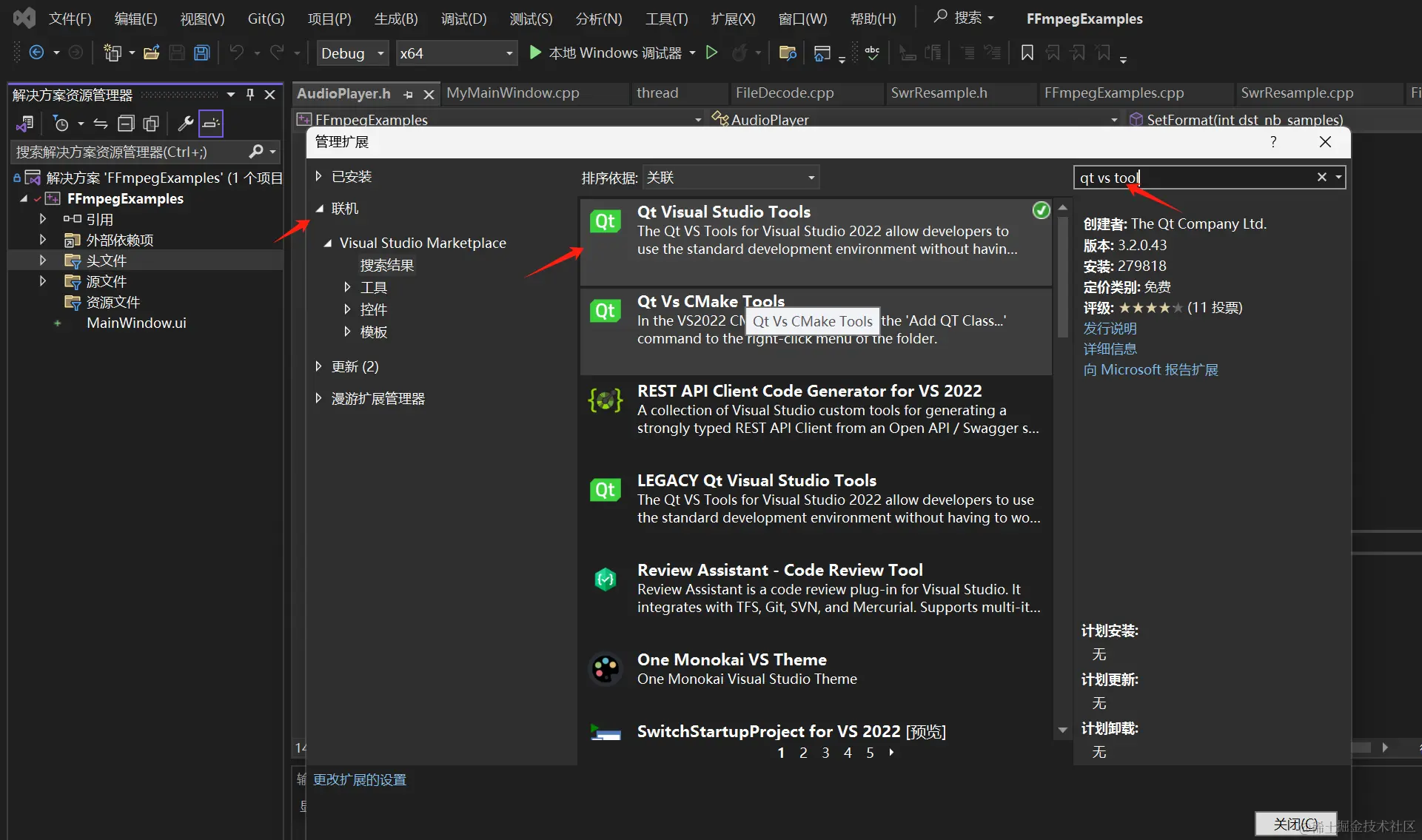Pin the Solution Explorer panel
1422x840 pixels.
pyautogui.click(x=250, y=95)
